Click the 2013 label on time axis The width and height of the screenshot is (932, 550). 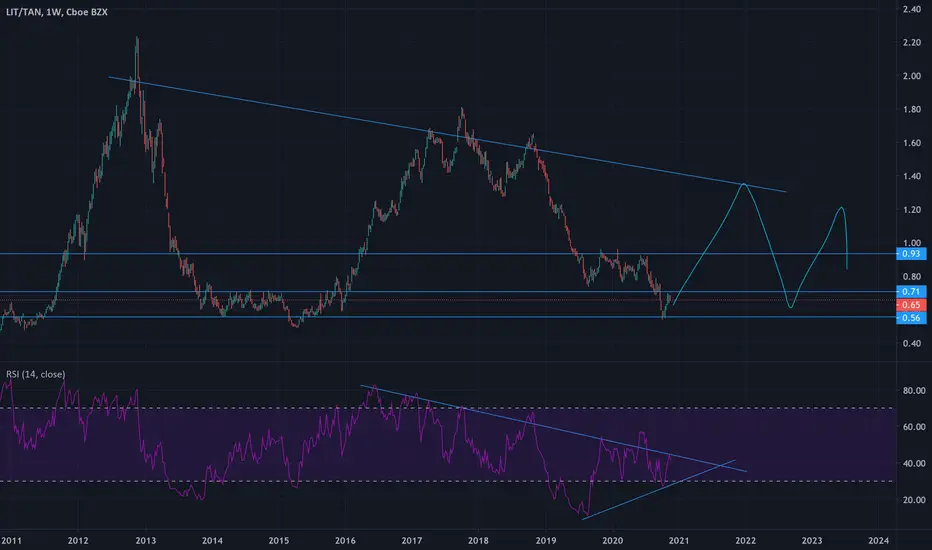(x=146, y=540)
